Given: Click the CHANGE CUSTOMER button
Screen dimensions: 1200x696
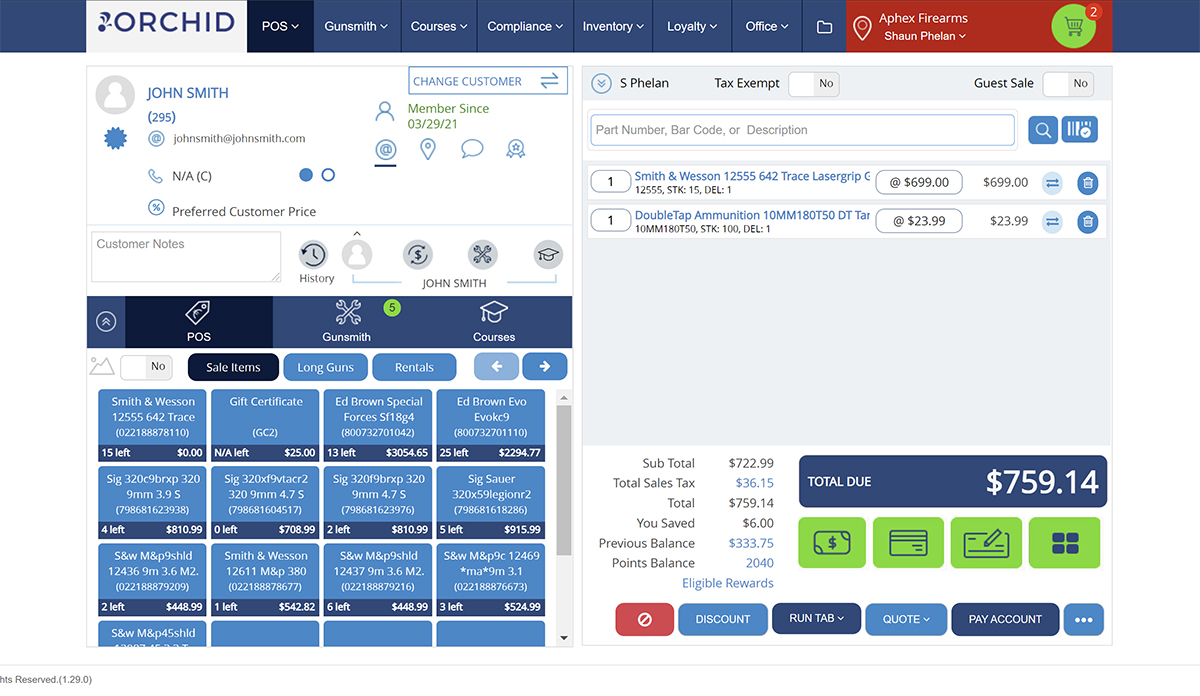Looking at the screenshot, I should point(488,81).
